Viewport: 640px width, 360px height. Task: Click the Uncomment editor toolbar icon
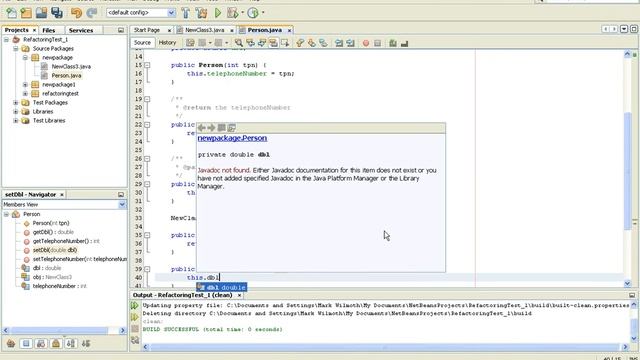404,43
